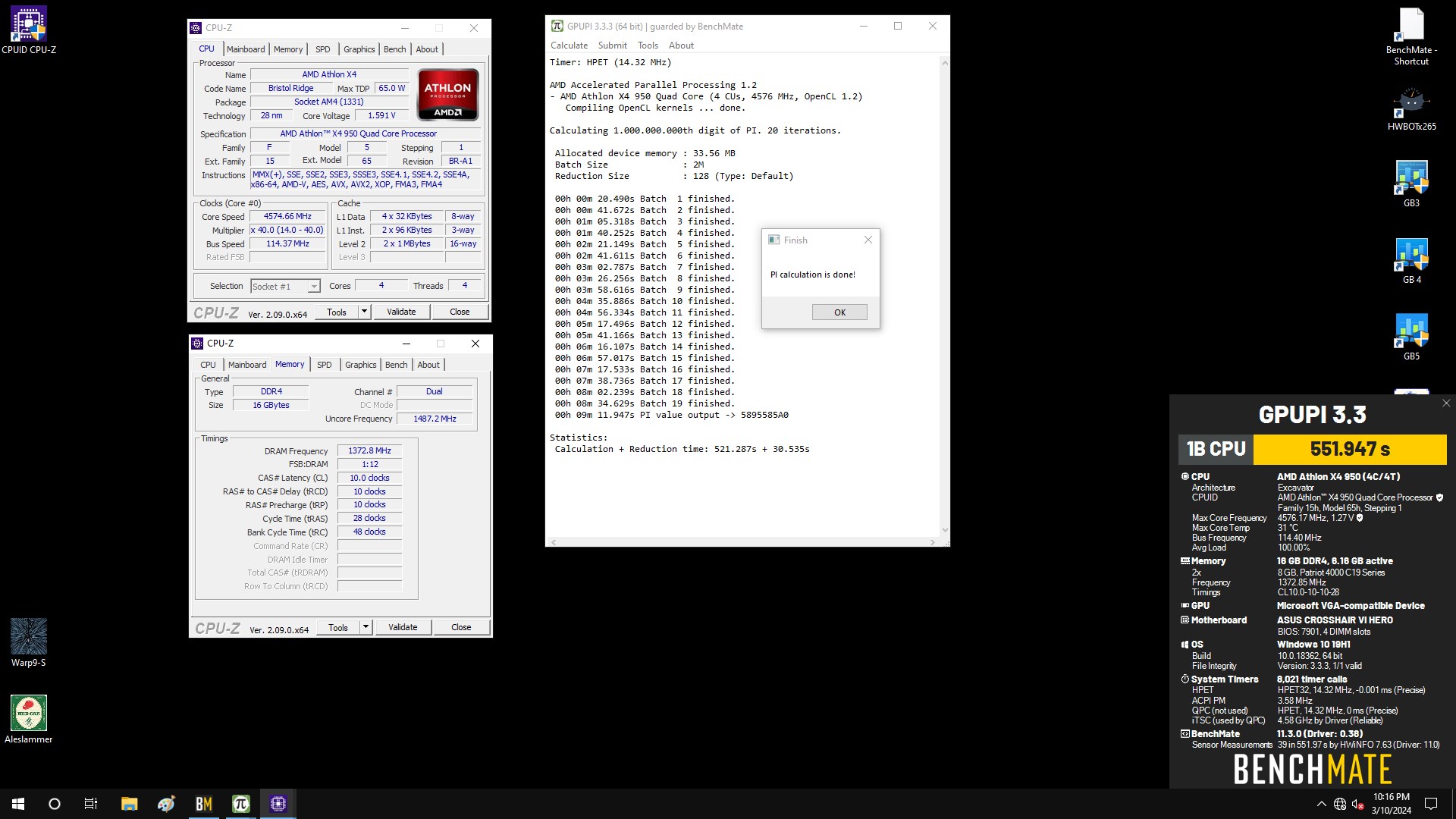Open File Explorer from the taskbar
The image size is (1456, 819).
click(x=129, y=804)
